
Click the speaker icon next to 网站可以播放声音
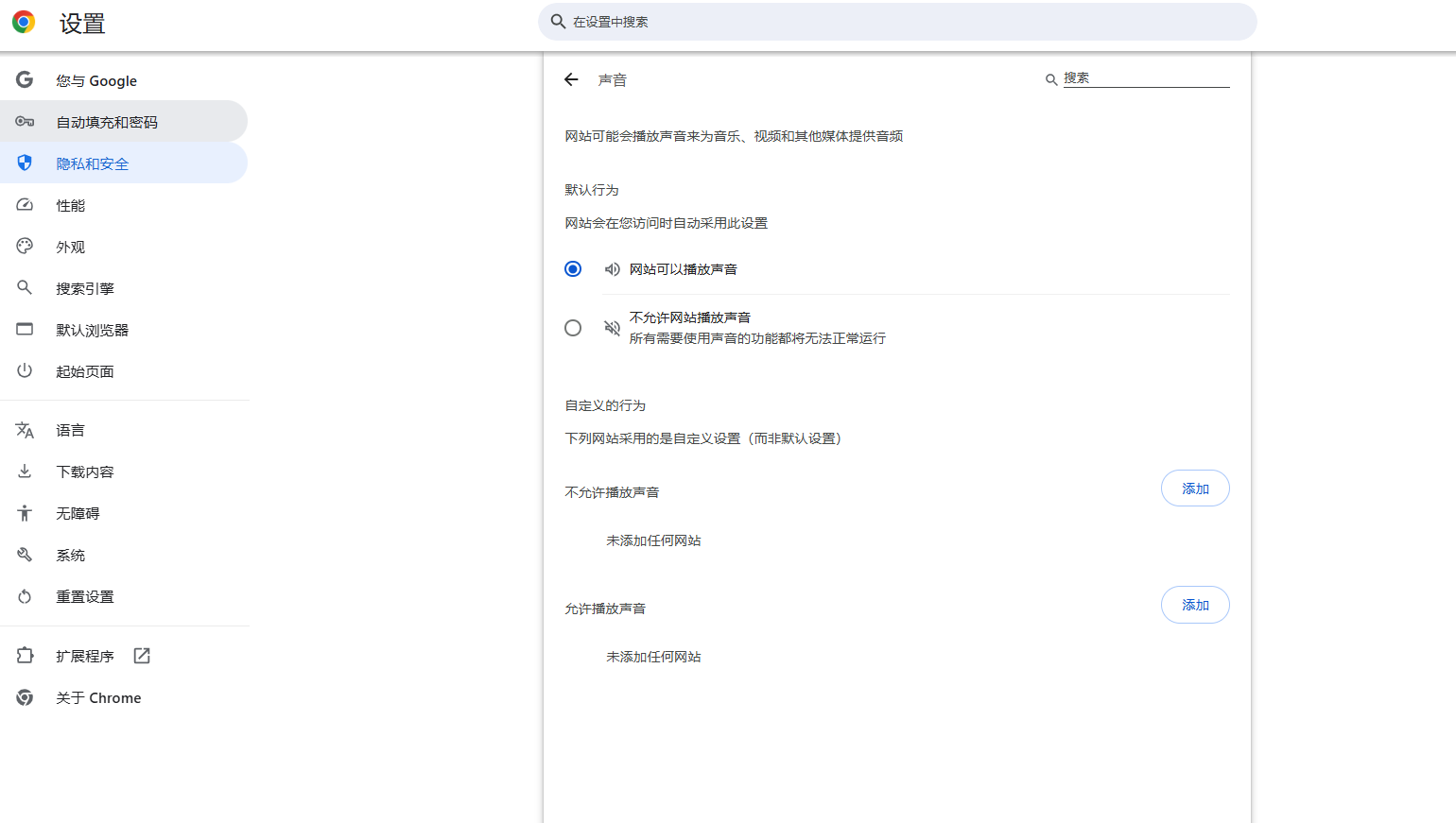613,269
